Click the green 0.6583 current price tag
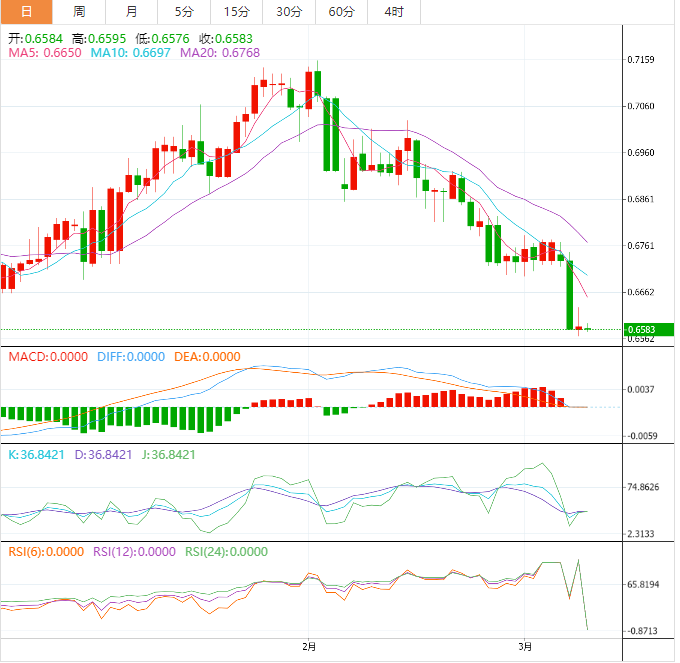 [x=649, y=329]
